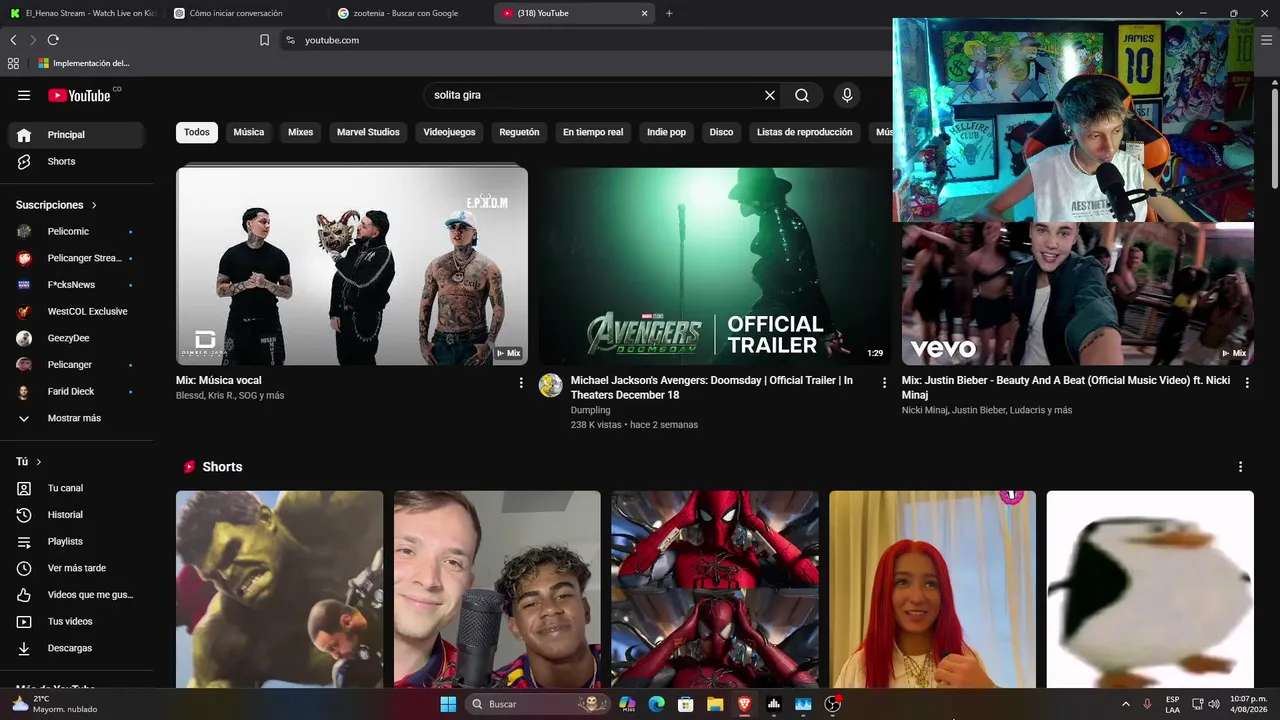Switch to the El_Henao Stream Kick tab

click(x=82, y=13)
